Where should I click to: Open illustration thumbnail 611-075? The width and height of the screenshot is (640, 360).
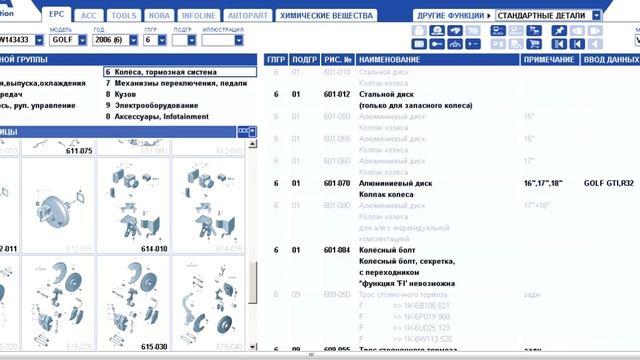click(x=57, y=147)
